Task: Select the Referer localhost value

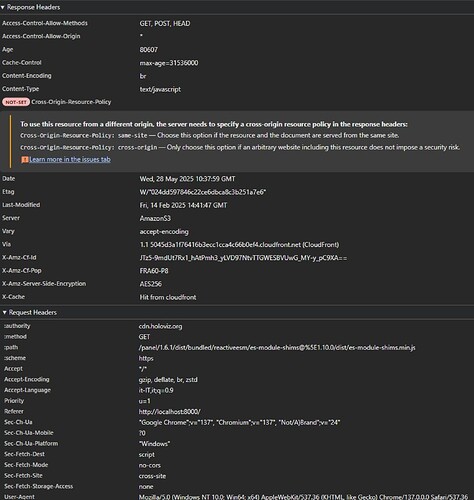Action: coord(170,412)
